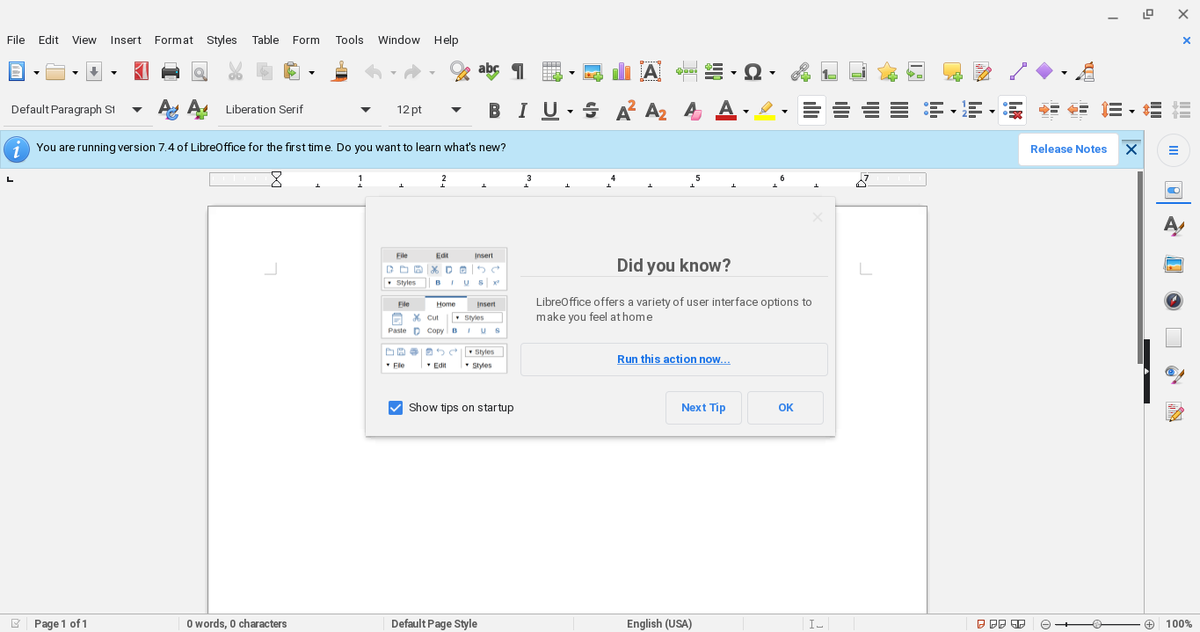Click English (USA) language in status bar

click(659, 624)
